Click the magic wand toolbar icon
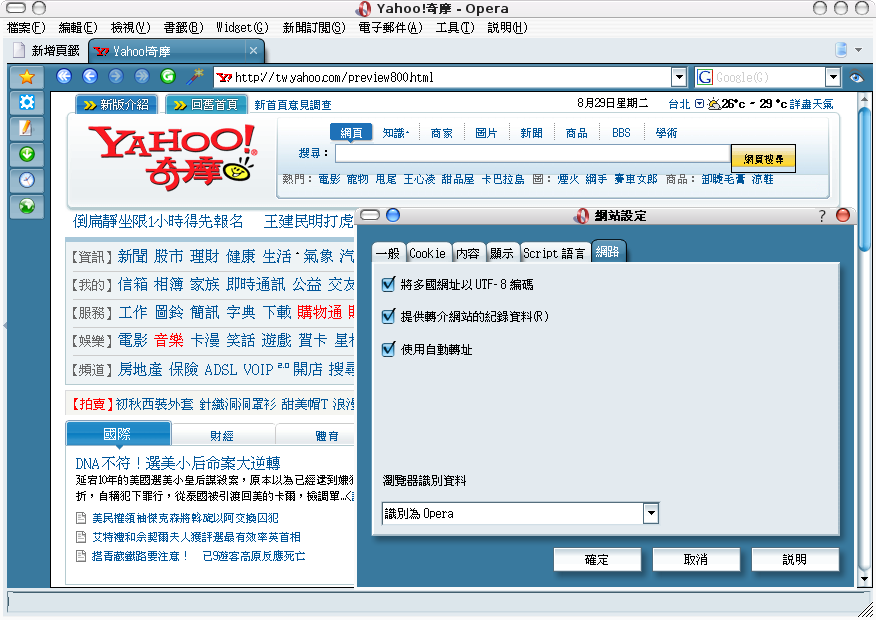The height and width of the screenshot is (620, 876). pyautogui.click(x=194, y=77)
